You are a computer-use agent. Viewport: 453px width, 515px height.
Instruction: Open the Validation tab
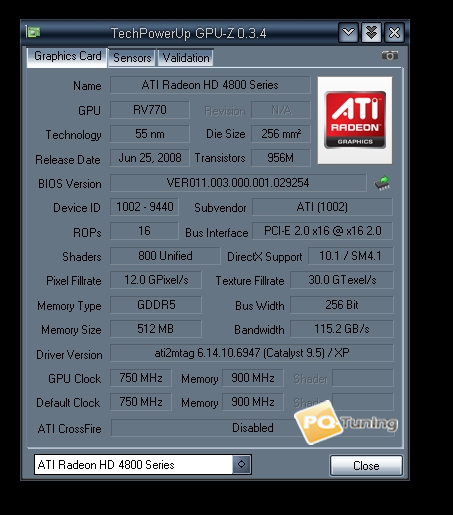point(186,58)
